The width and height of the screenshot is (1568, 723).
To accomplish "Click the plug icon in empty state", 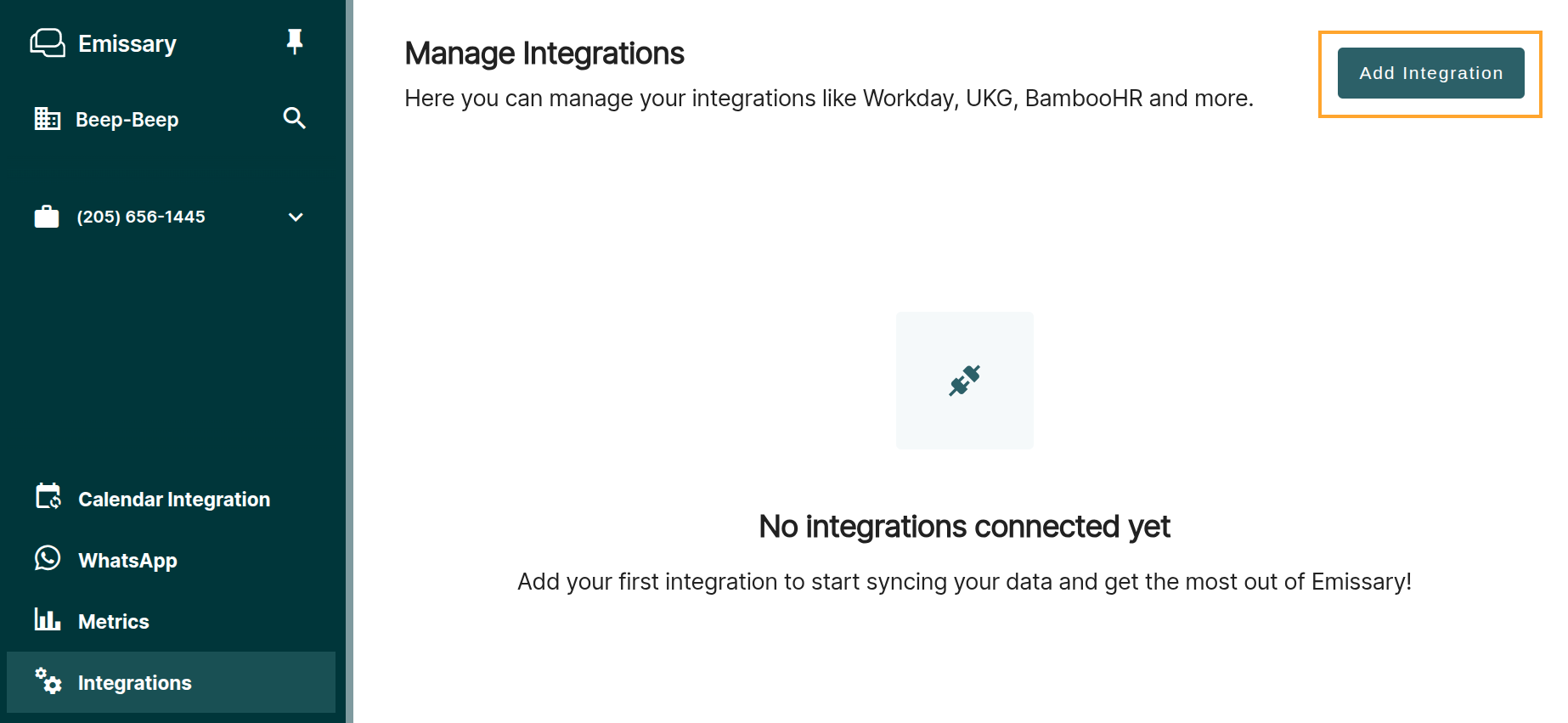I will [x=965, y=381].
